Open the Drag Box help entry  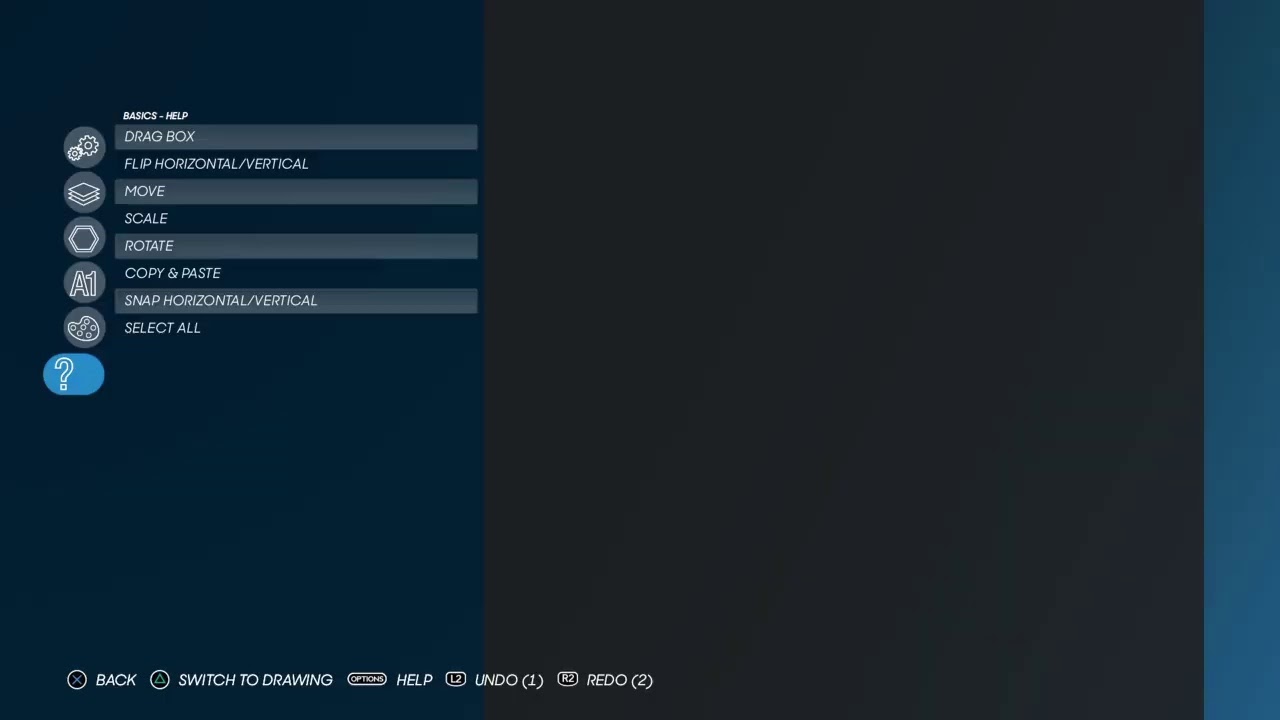[295, 137]
